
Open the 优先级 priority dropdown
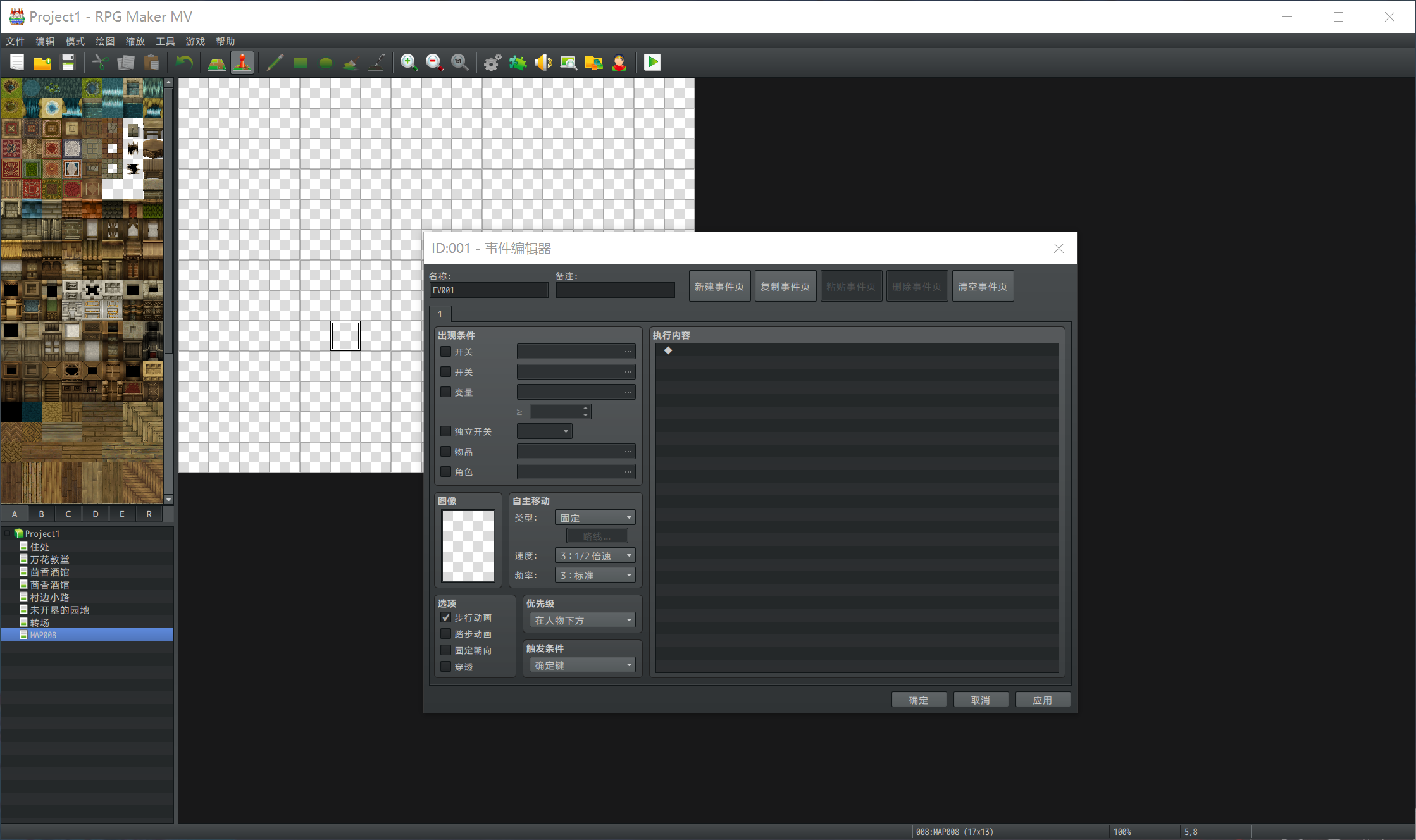point(583,620)
